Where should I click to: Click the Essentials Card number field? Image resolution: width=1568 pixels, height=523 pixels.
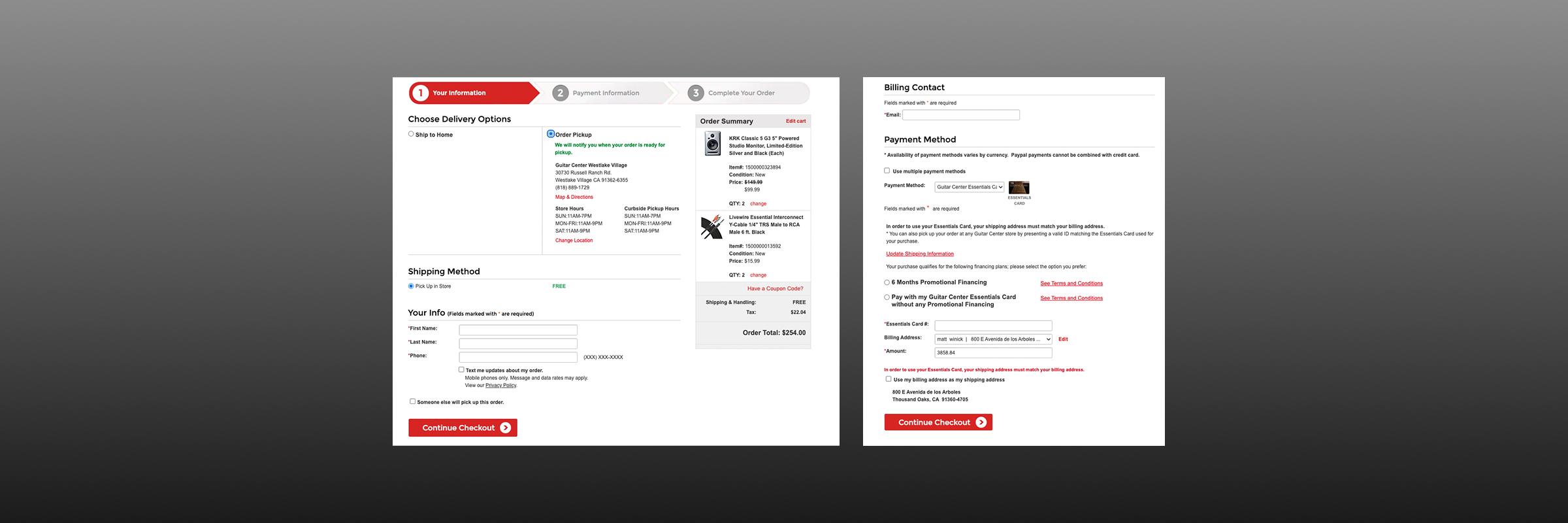993,326
